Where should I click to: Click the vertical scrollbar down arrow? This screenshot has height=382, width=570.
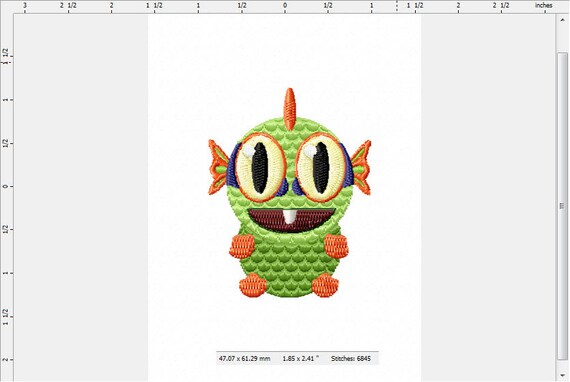[562, 375]
